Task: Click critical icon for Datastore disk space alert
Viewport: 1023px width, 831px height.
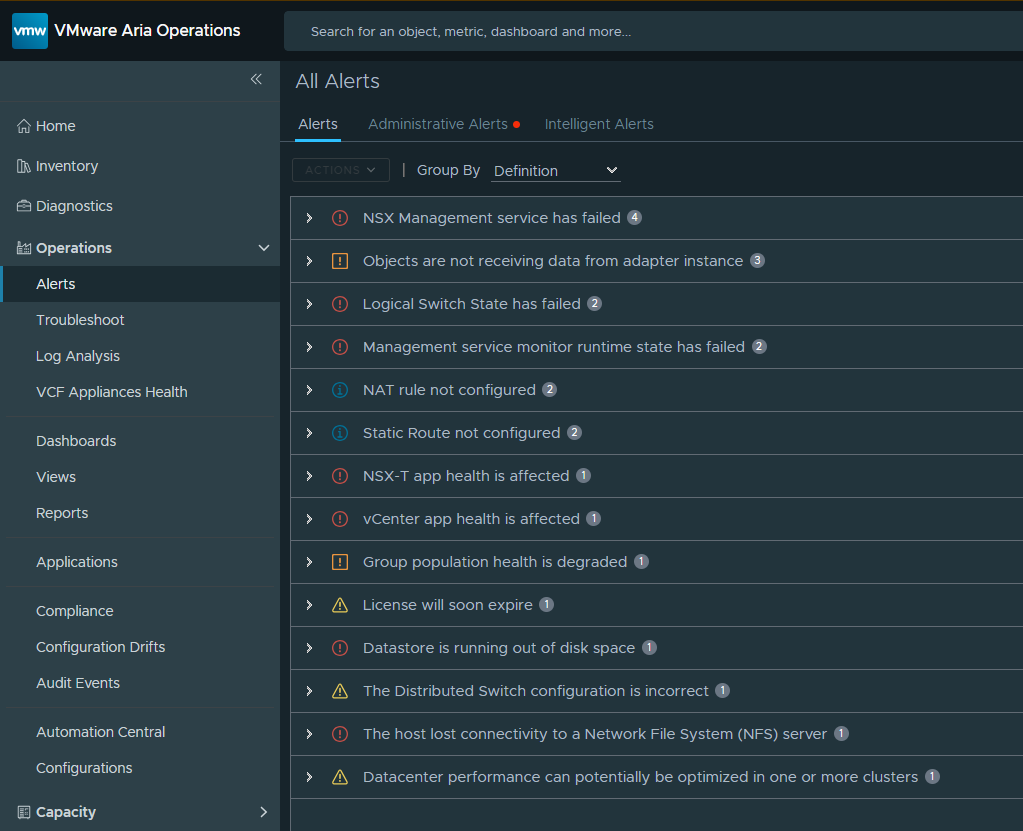Action: (x=340, y=648)
